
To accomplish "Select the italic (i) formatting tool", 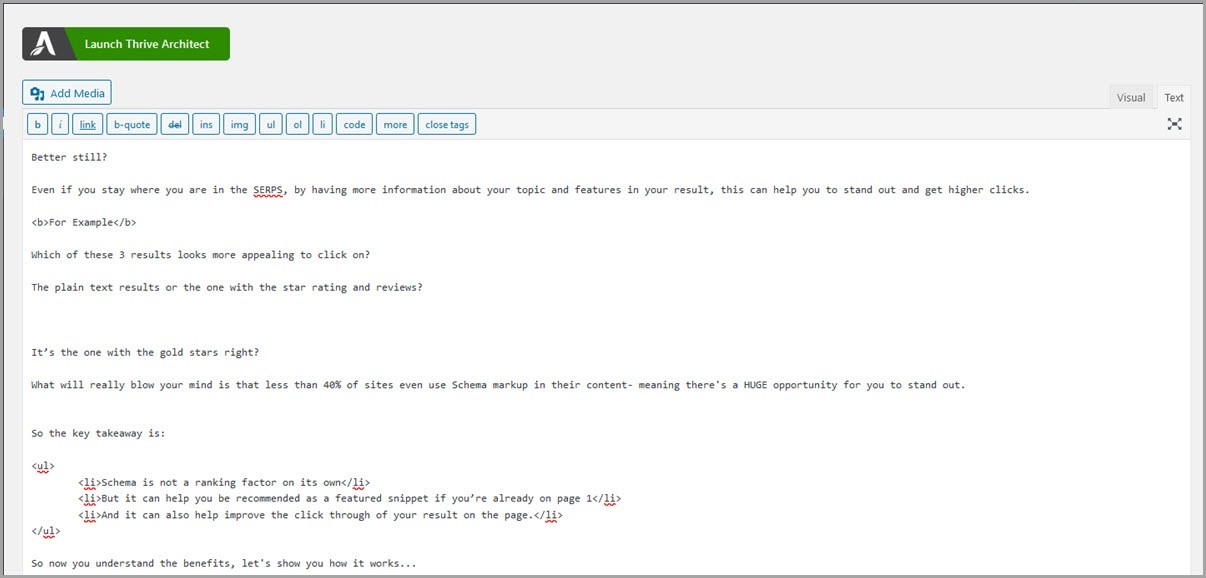I will pos(59,124).
